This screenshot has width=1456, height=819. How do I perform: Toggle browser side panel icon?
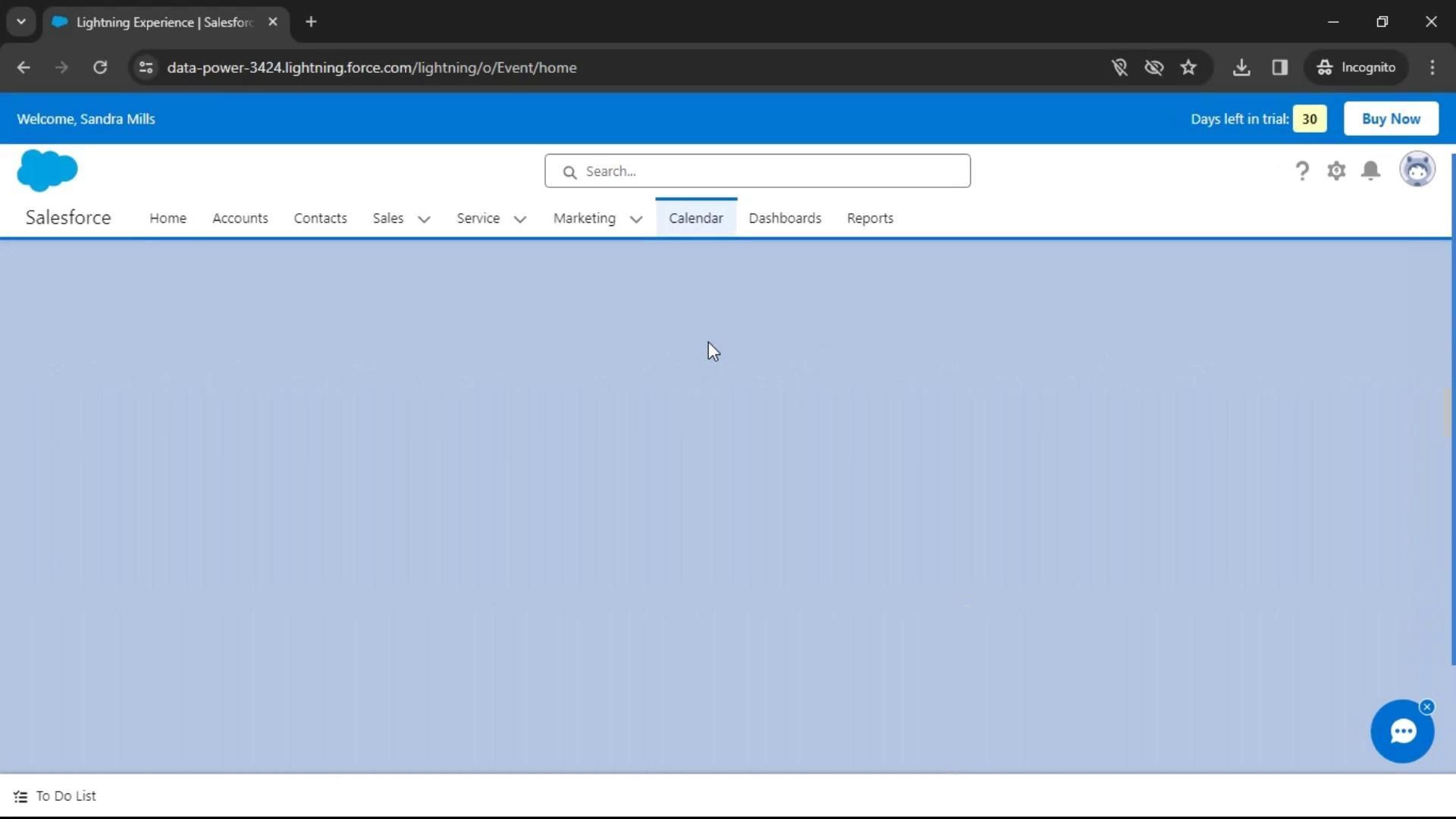point(1280,67)
